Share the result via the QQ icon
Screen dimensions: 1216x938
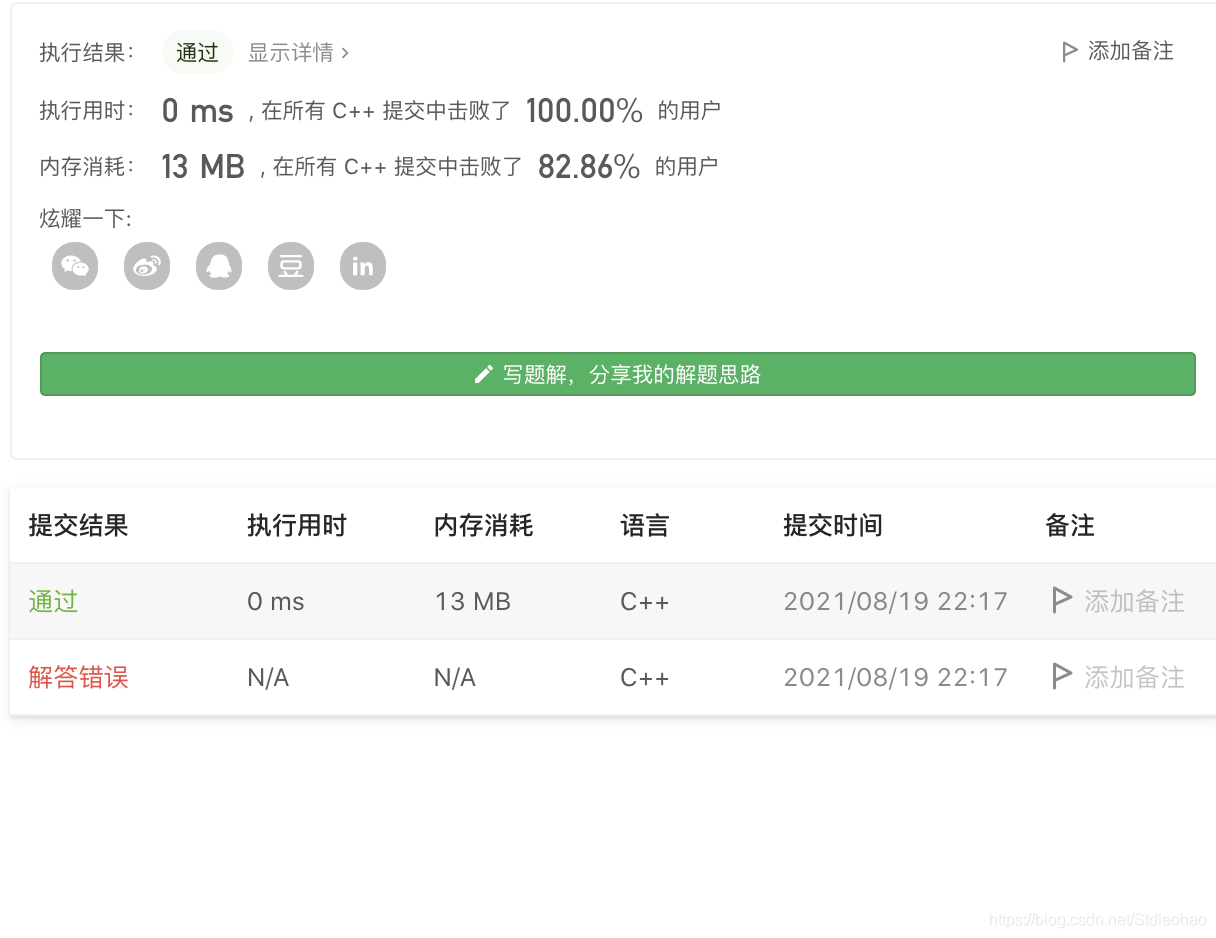(x=219, y=266)
